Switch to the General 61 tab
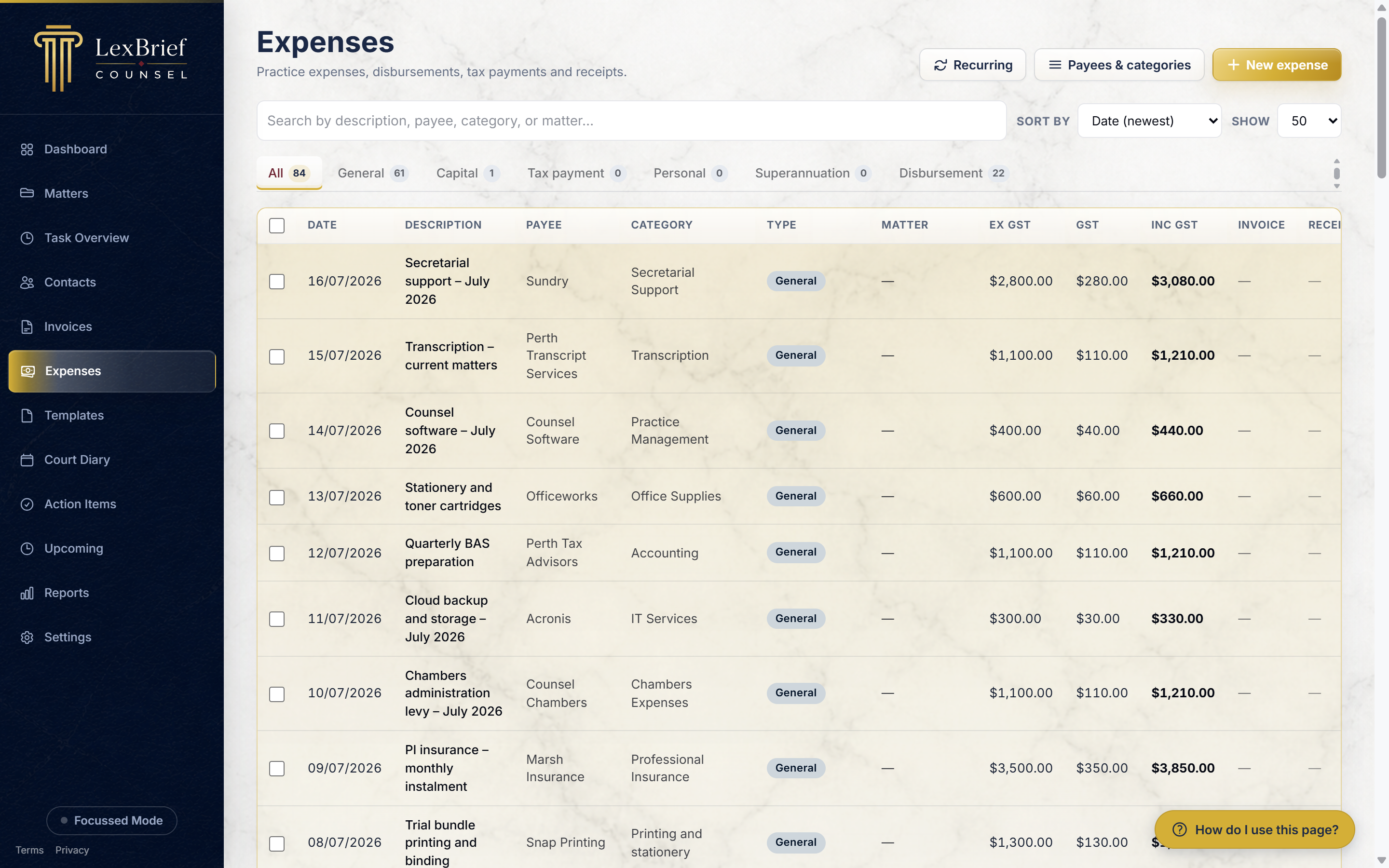 (x=373, y=173)
